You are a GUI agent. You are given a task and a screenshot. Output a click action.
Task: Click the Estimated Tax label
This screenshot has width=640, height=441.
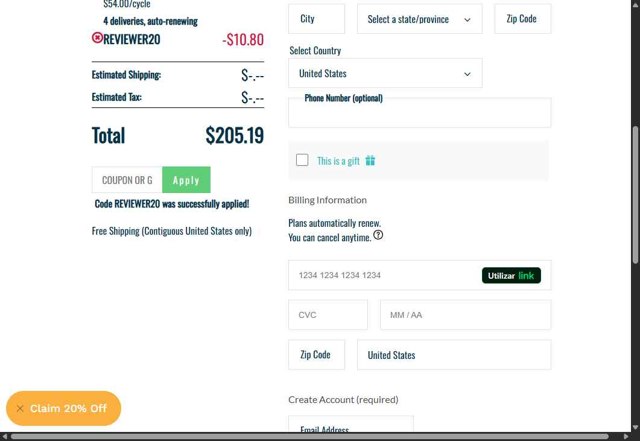pos(117,97)
